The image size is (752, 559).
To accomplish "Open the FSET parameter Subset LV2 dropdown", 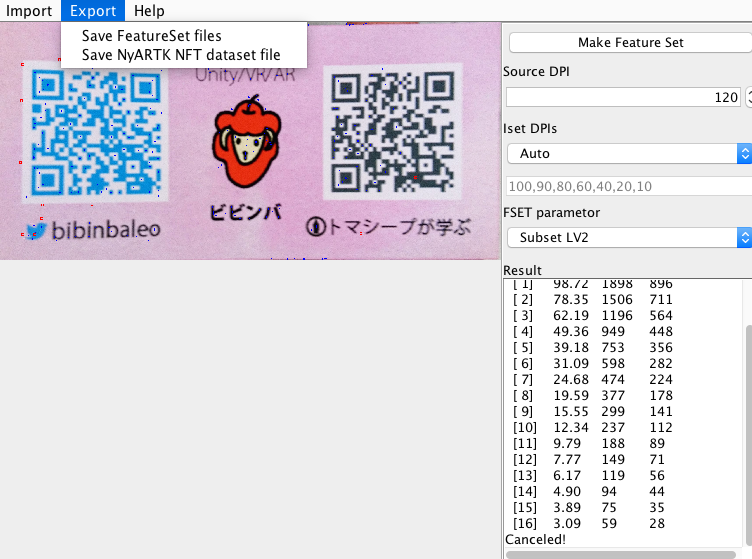I will pyautogui.click(x=629, y=237).
